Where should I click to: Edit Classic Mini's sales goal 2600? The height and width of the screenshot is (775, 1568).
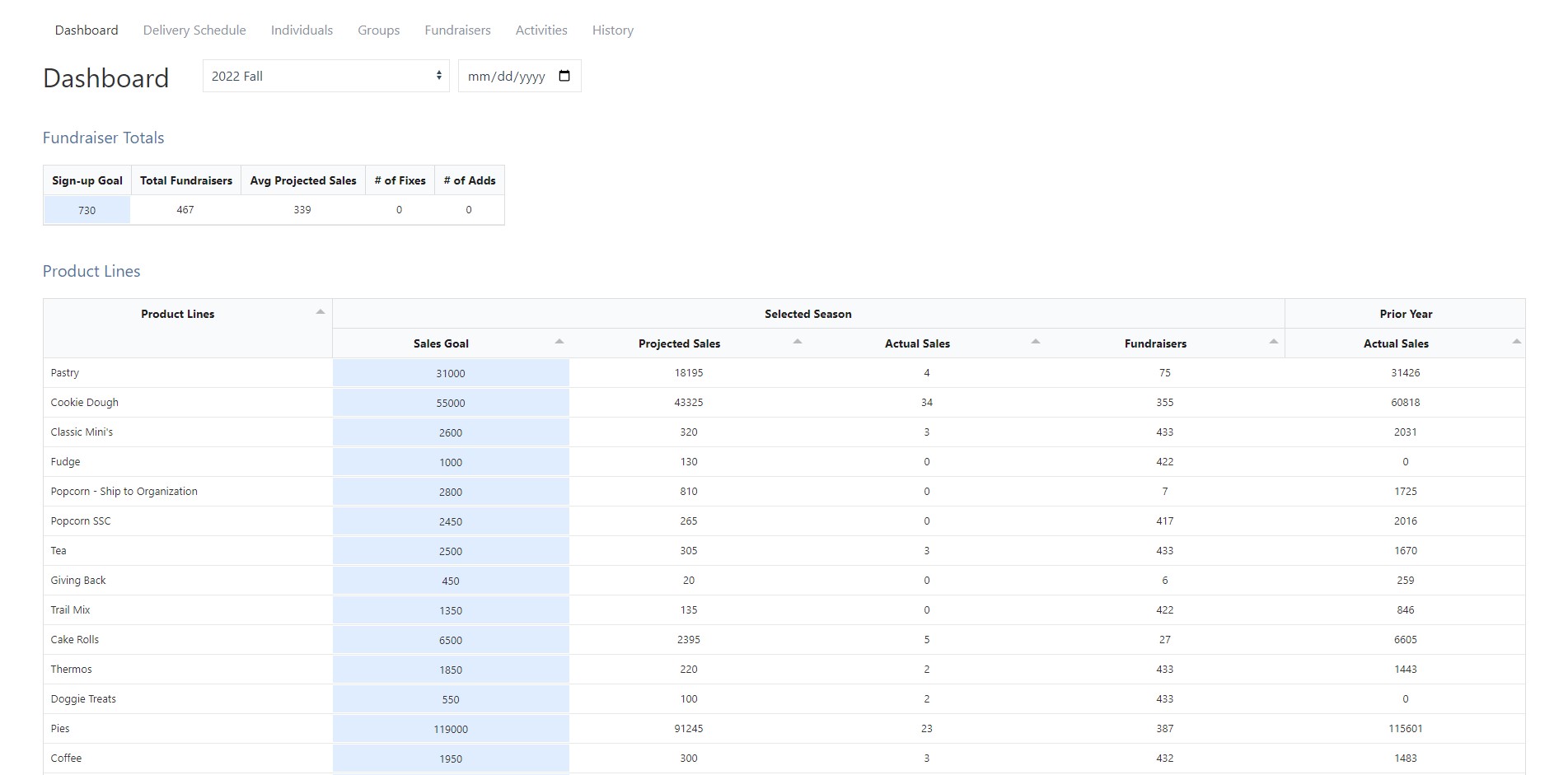click(451, 432)
